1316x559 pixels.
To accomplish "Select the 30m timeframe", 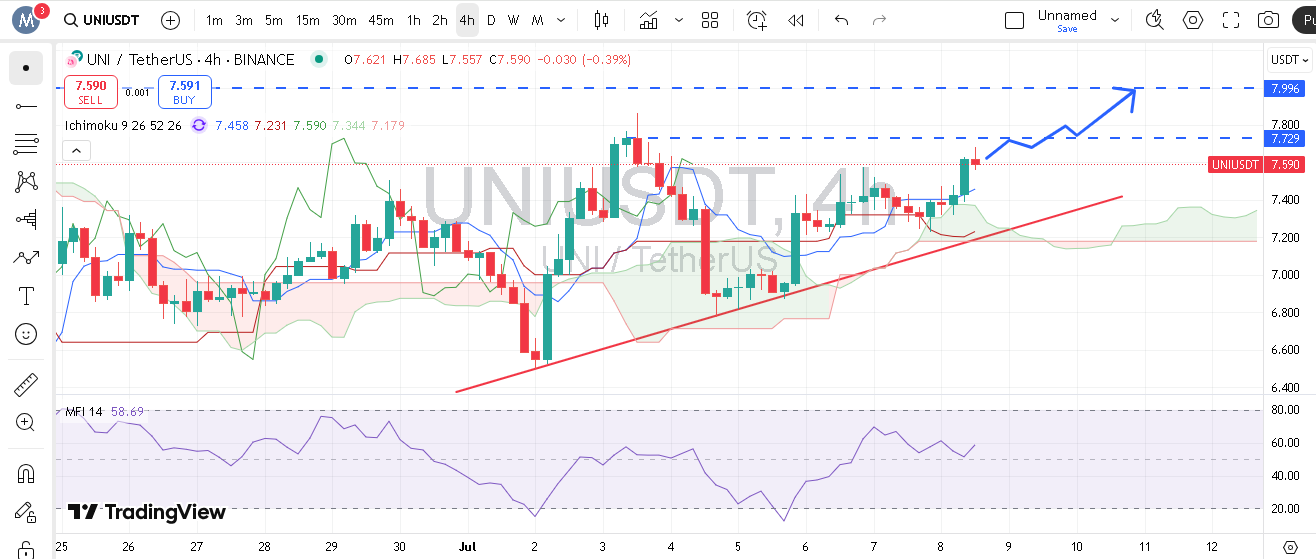I will [x=344, y=20].
